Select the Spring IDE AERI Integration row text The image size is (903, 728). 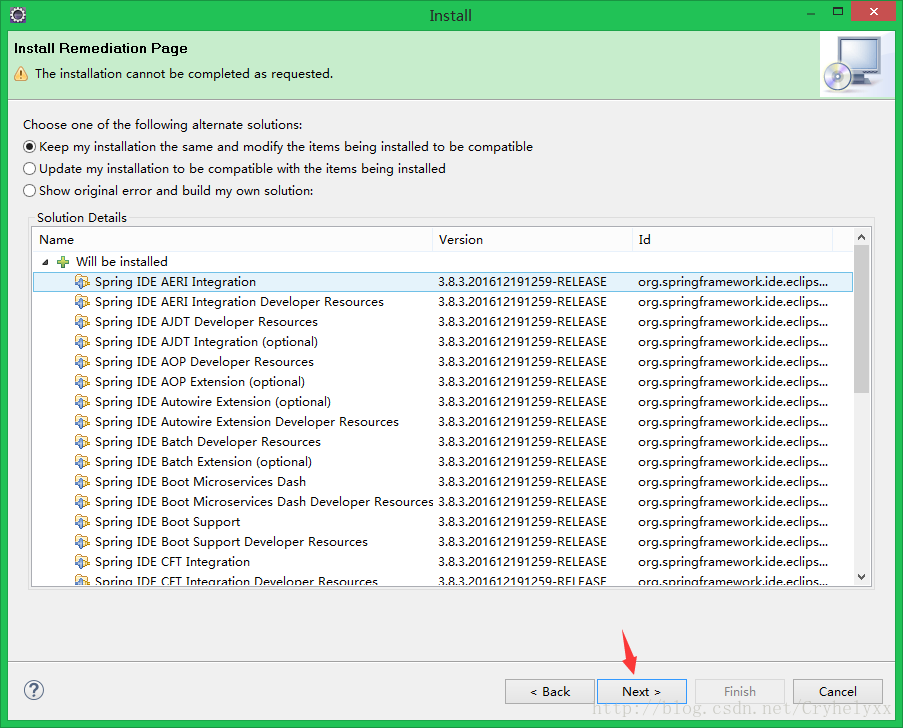[175, 282]
